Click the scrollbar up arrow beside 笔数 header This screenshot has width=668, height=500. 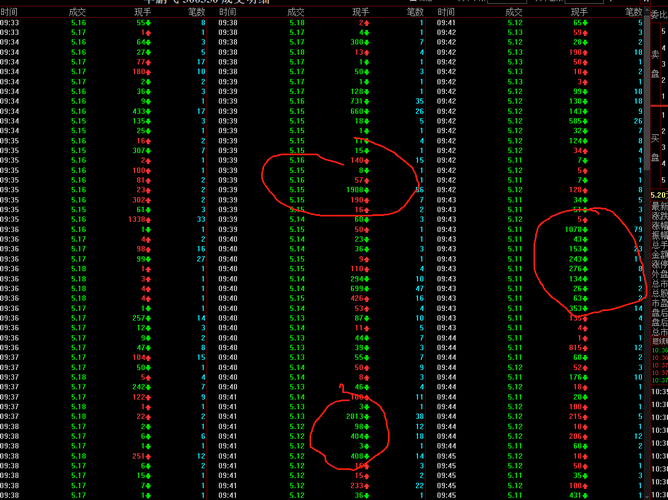(x=647, y=12)
